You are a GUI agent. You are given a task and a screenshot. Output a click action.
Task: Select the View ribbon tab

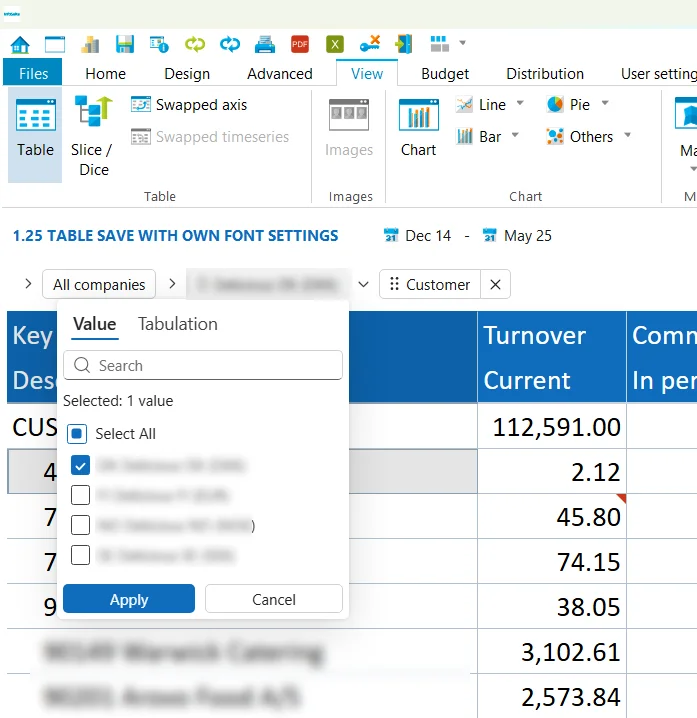tap(367, 74)
